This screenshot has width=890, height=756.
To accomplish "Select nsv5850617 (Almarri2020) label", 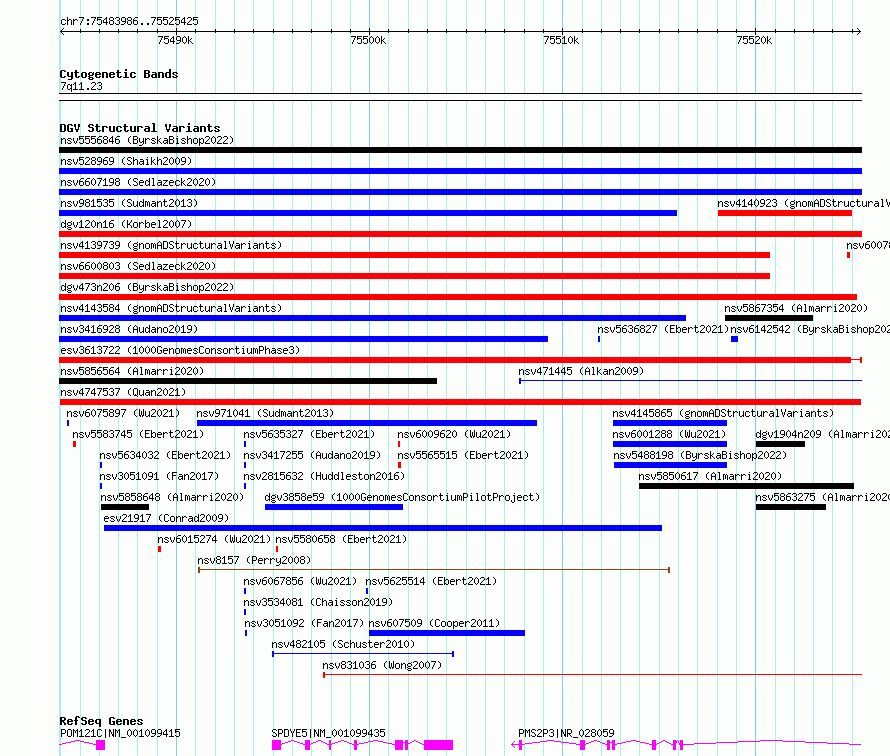I will pyautogui.click(x=710, y=476).
